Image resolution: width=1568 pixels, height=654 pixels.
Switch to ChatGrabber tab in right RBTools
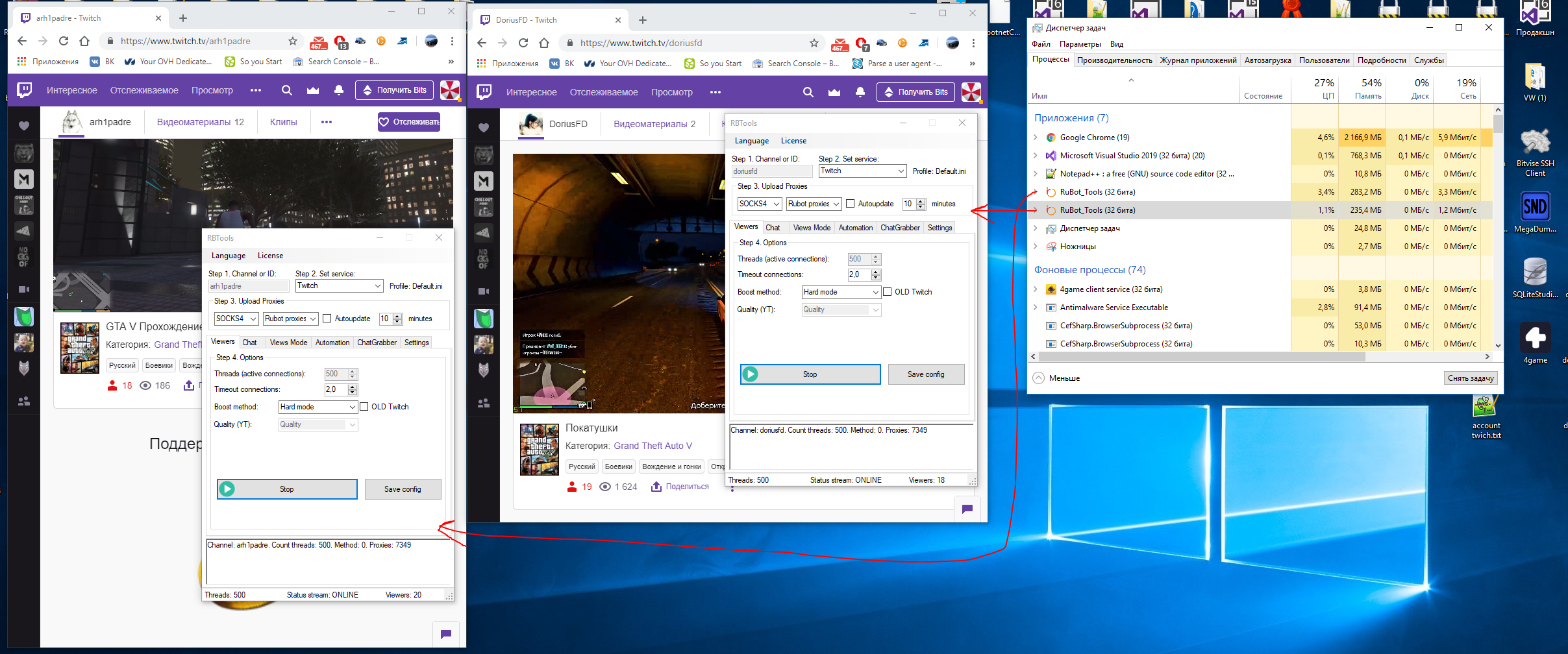[x=899, y=228]
